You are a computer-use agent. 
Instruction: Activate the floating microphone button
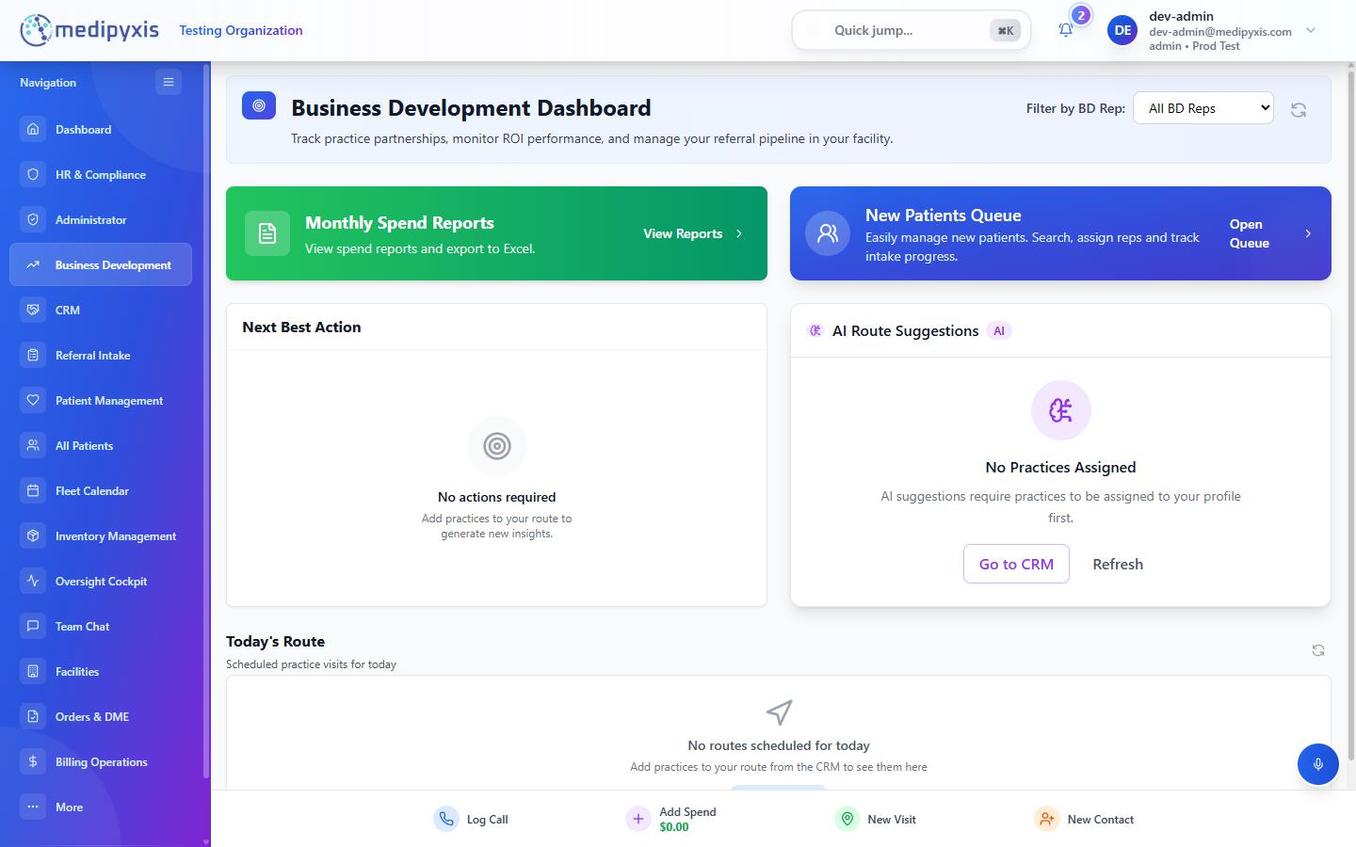[x=1318, y=764]
